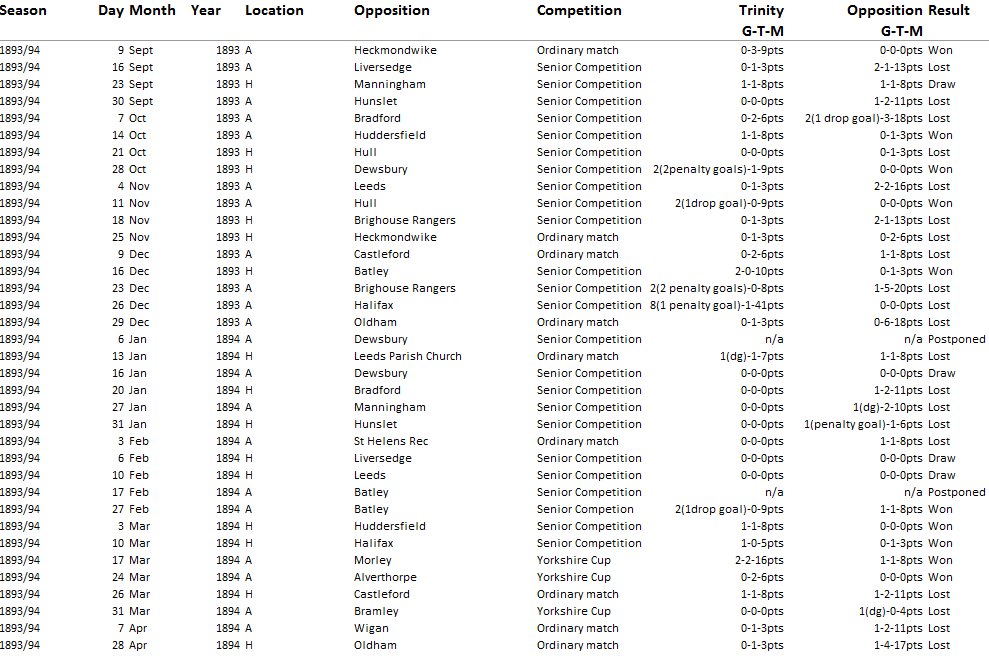This screenshot has width=989, height=656.
Task: Click the Trinity column header
Action: click(x=761, y=11)
